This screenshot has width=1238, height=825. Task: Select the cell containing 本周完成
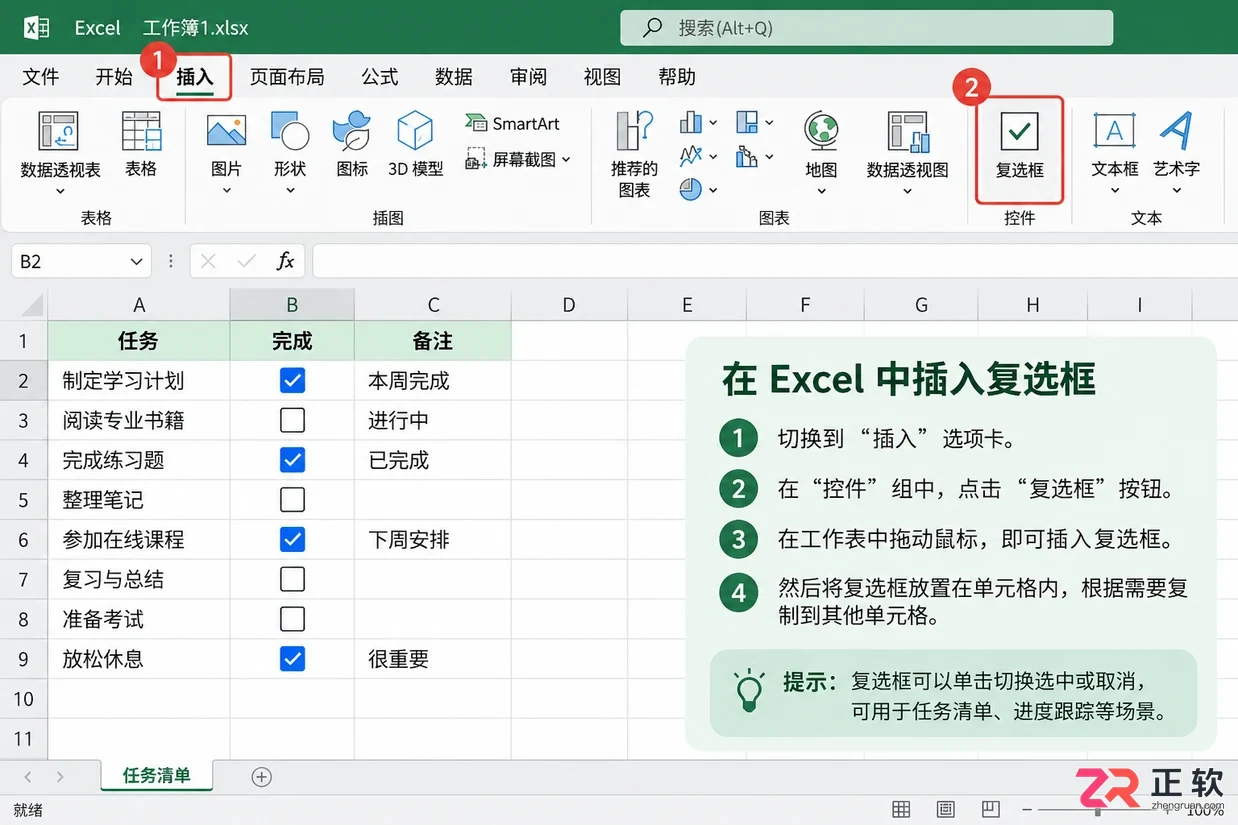pyautogui.click(x=433, y=380)
